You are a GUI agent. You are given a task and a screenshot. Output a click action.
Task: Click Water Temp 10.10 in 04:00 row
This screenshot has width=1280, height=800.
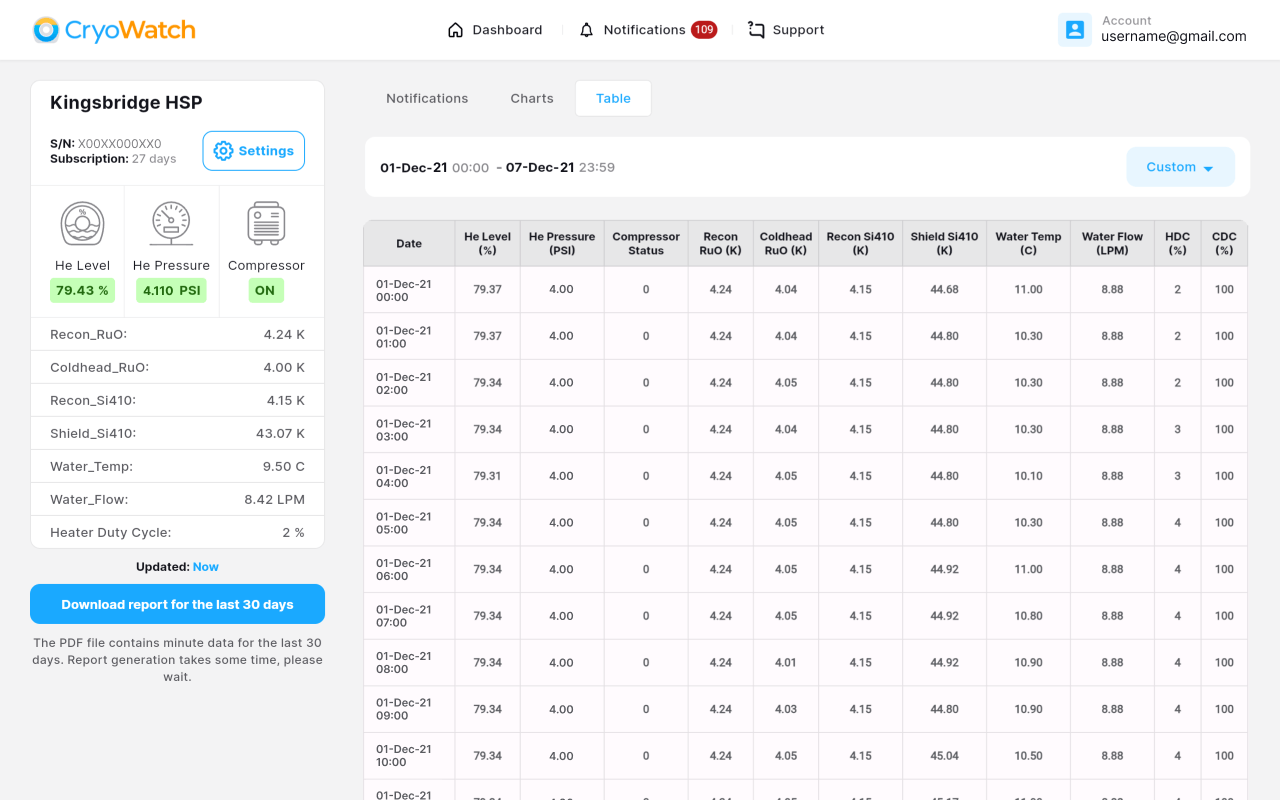click(x=1029, y=476)
